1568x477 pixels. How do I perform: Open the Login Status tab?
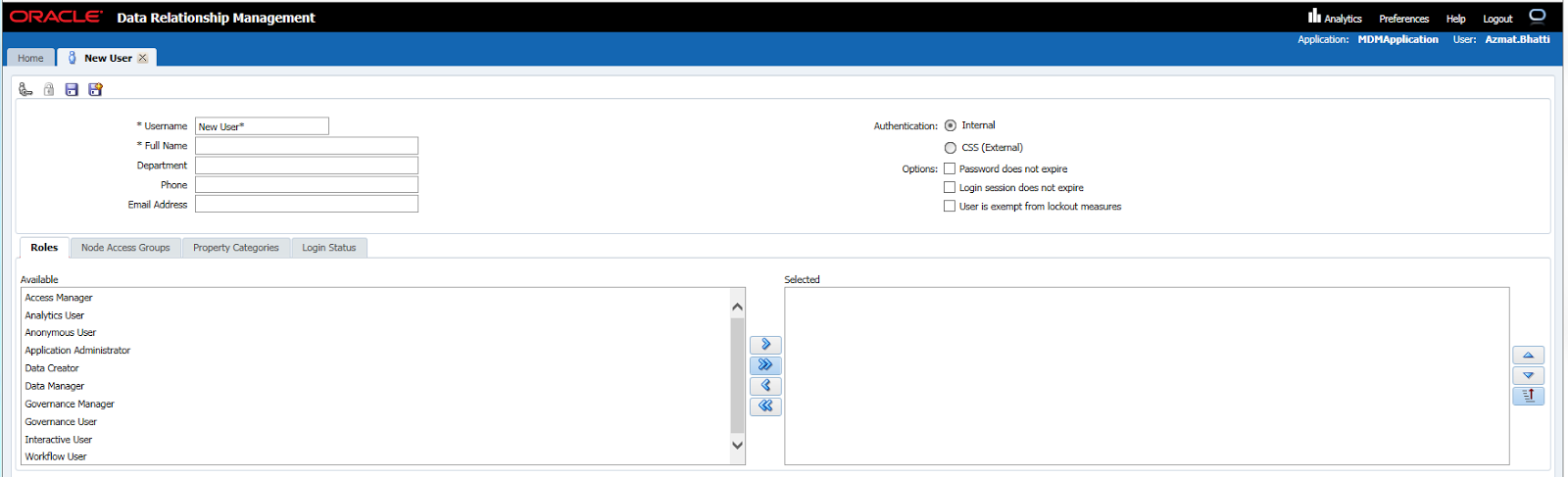click(x=329, y=248)
